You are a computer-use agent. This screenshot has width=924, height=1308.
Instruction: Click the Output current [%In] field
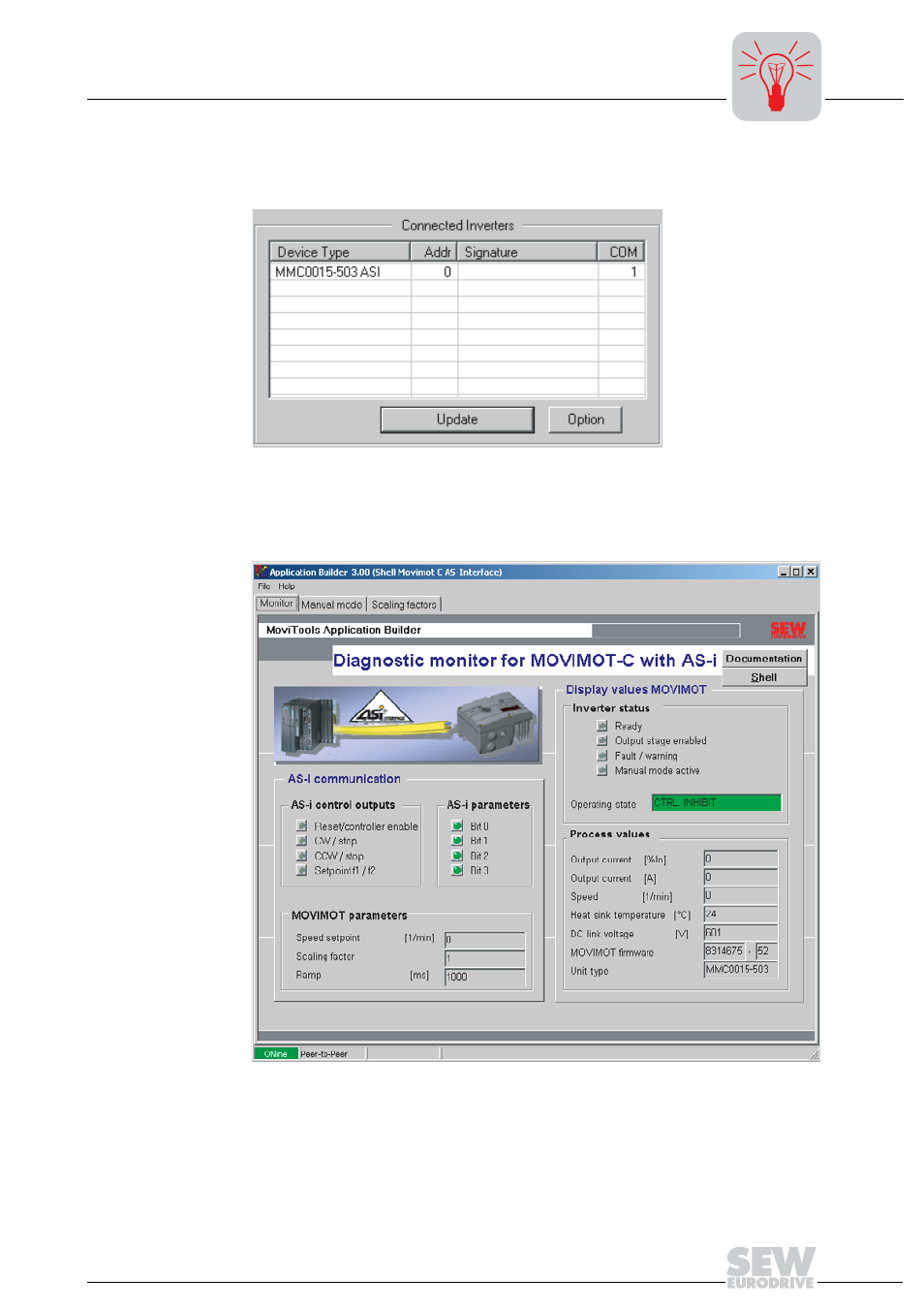[740, 858]
